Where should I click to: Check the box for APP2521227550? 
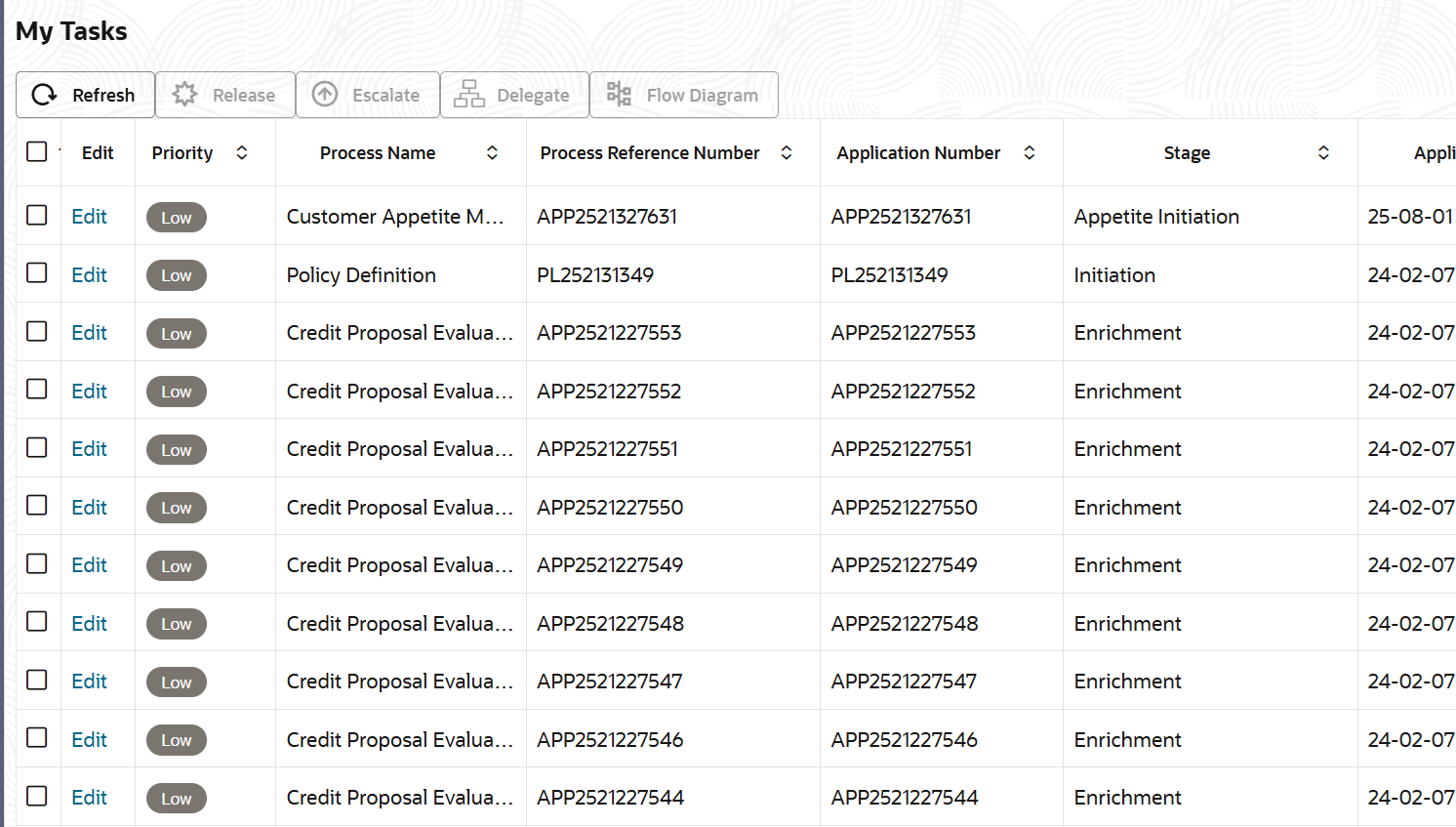pos(37,505)
